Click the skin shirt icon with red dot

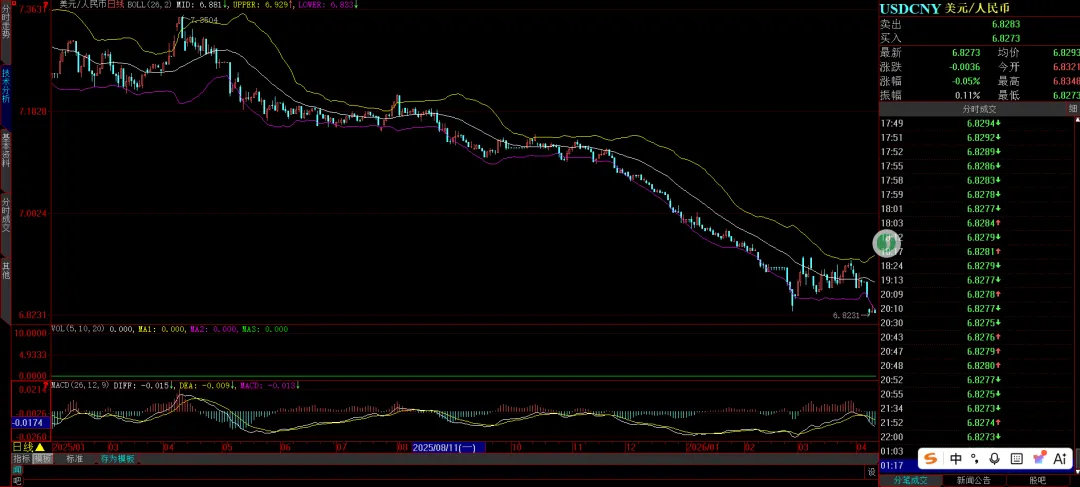(x=1039, y=458)
